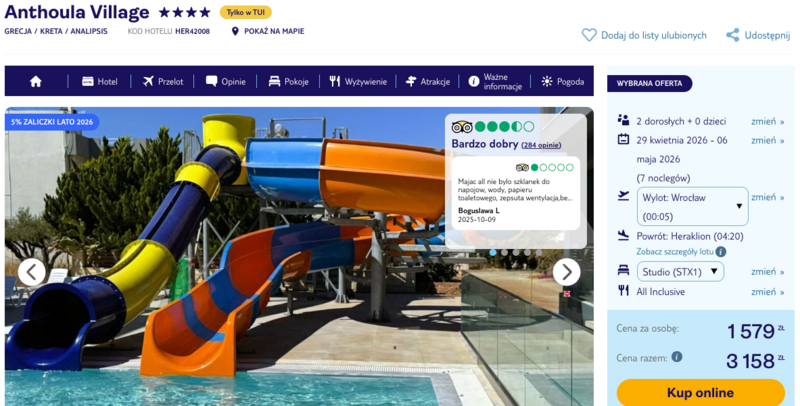800x406 pixels.
Task: Go to previous photo with left arrow
Action: coord(32,271)
